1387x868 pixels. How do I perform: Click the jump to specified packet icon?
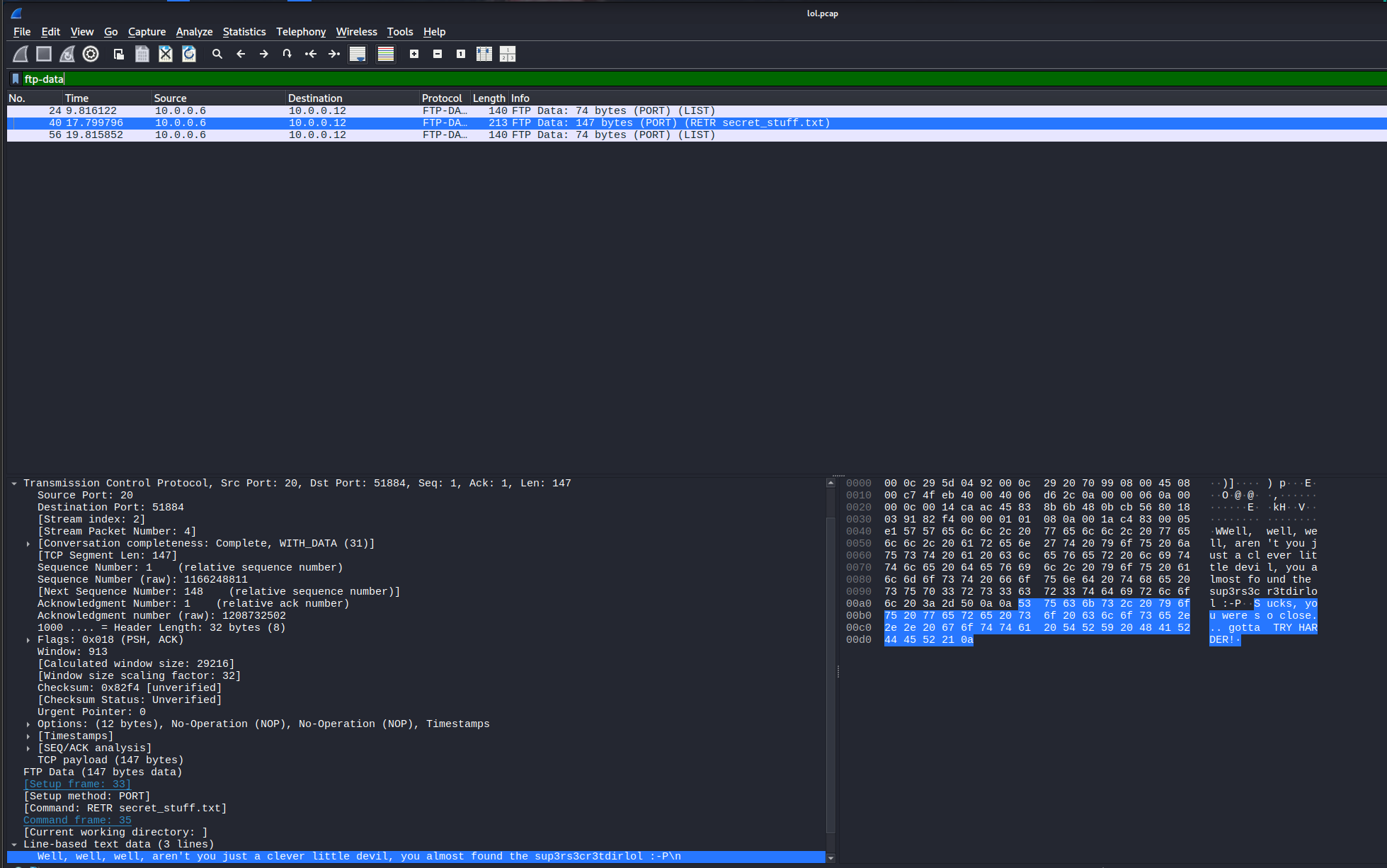[x=287, y=54]
